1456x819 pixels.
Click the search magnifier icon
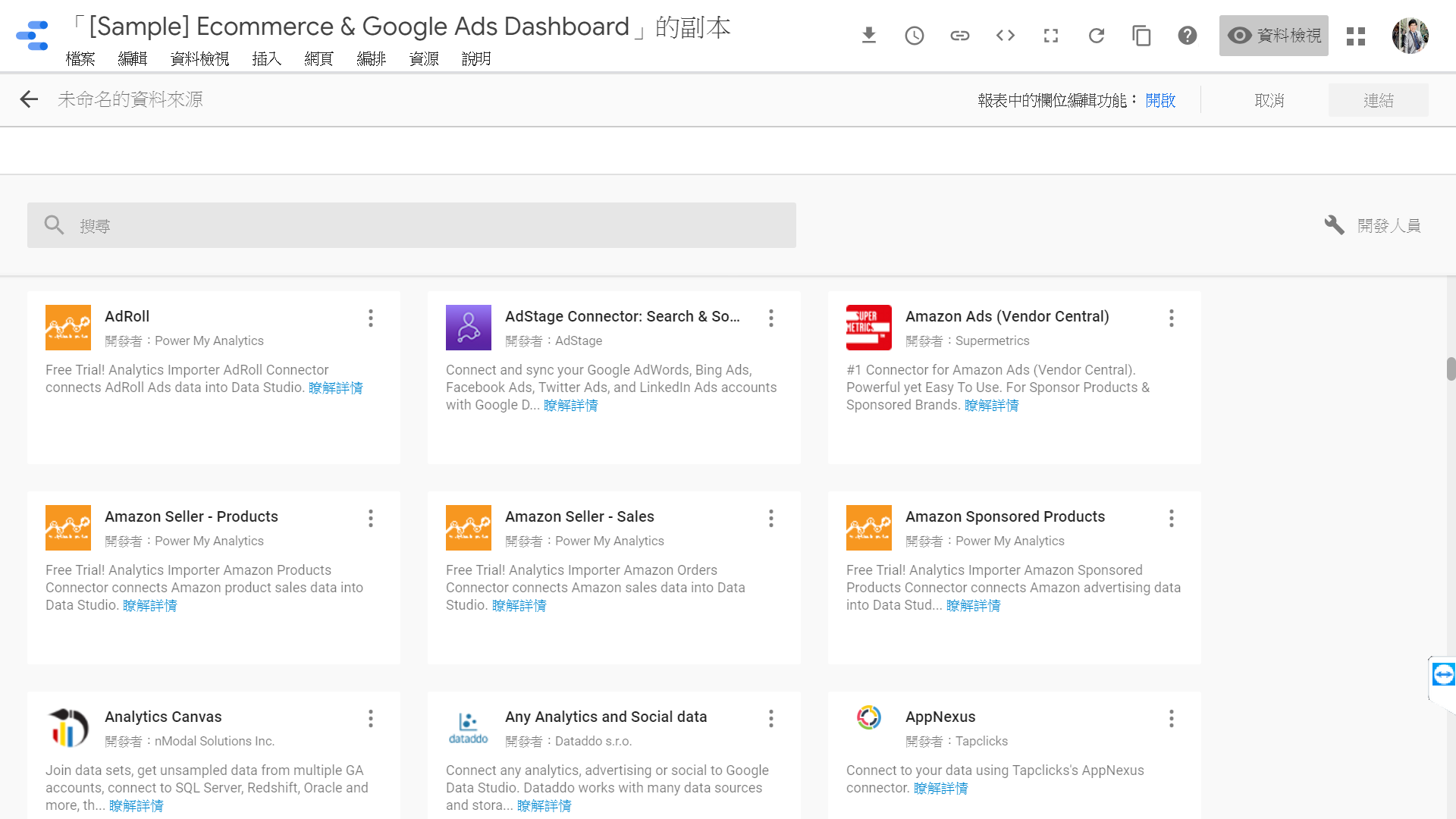(x=54, y=224)
